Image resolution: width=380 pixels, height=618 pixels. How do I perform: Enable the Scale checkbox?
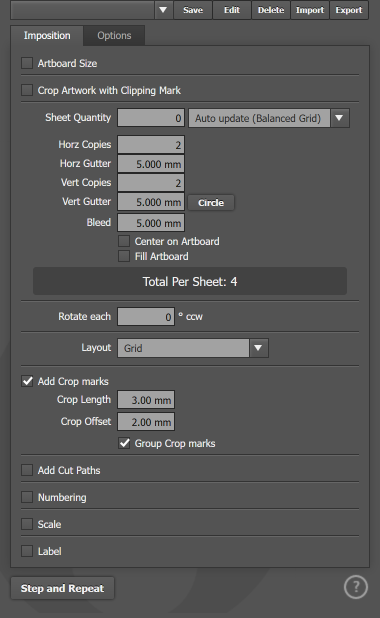27,524
